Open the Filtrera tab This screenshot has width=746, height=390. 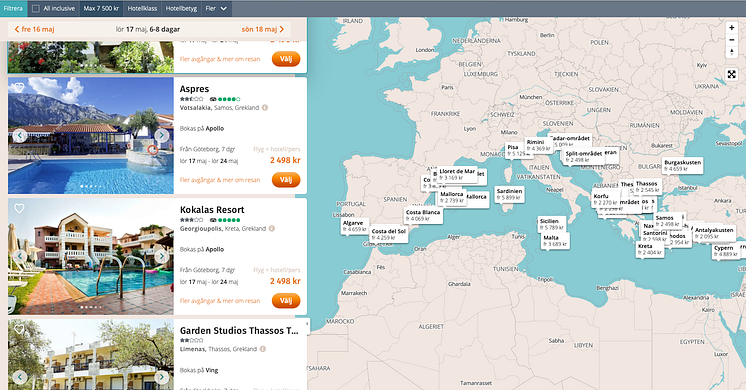(x=13, y=9)
